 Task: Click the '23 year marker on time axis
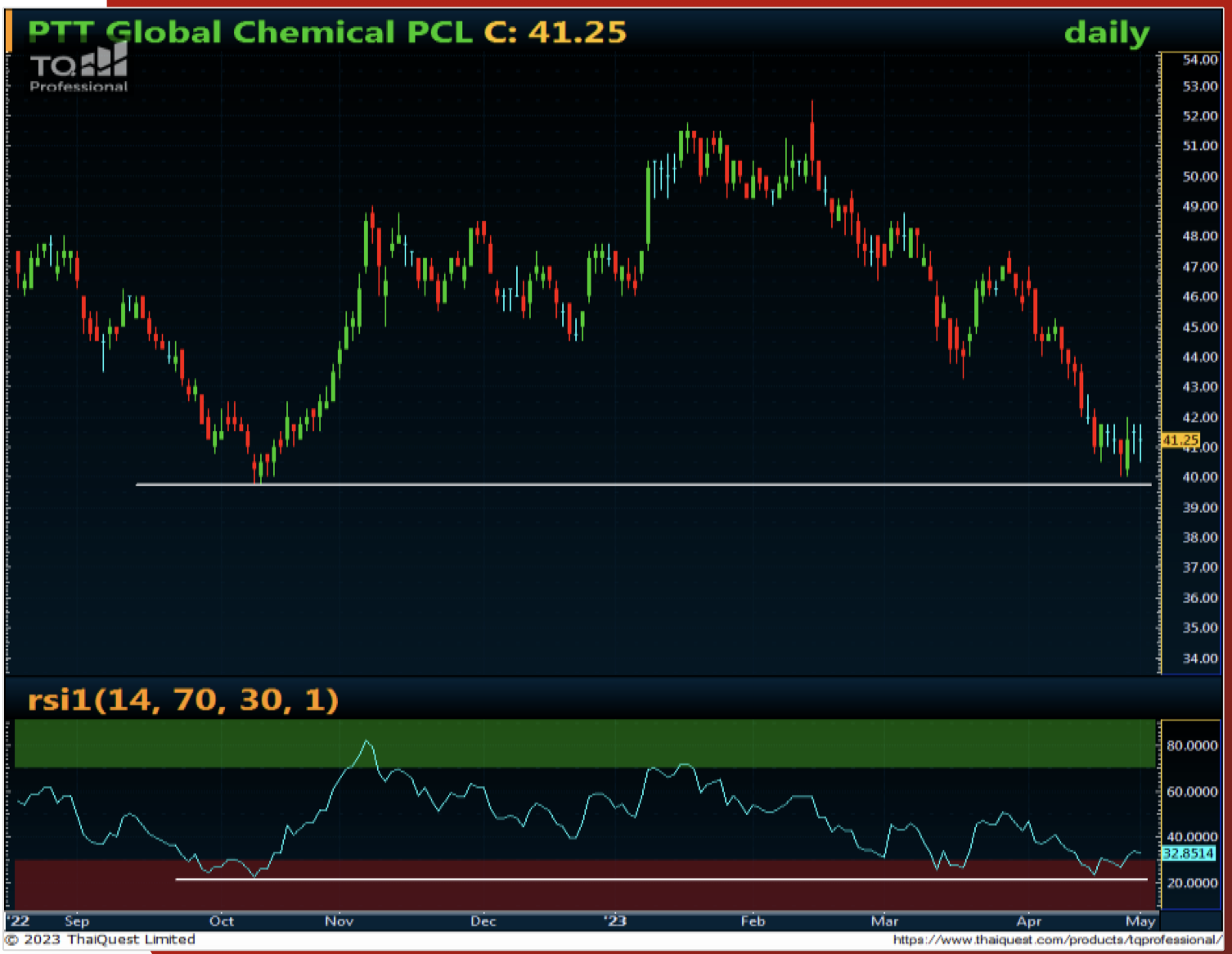(x=615, y=921)
